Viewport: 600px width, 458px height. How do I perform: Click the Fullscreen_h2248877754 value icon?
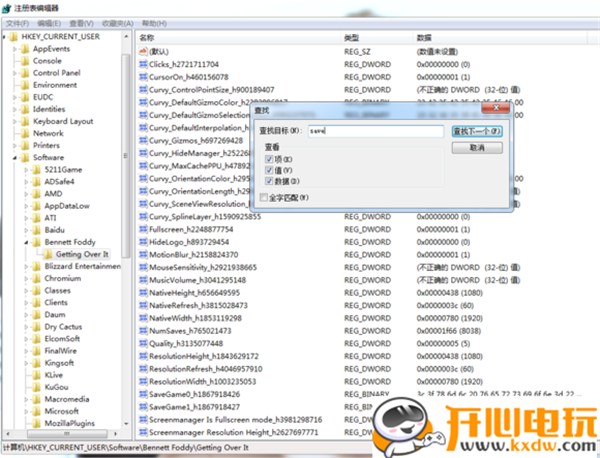143,229
